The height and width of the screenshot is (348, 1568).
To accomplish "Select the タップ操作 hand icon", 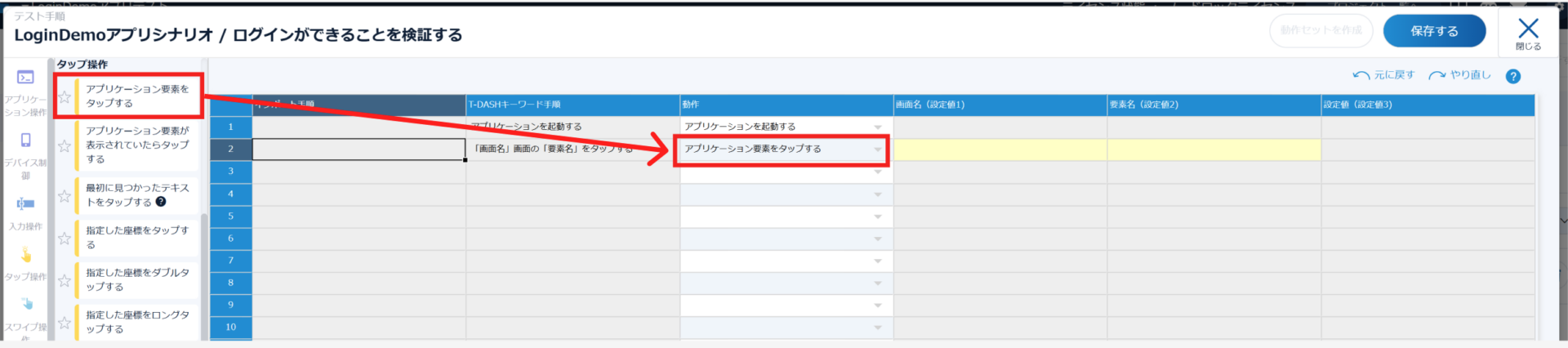I will pyautogui.click(x=25, y=256).
